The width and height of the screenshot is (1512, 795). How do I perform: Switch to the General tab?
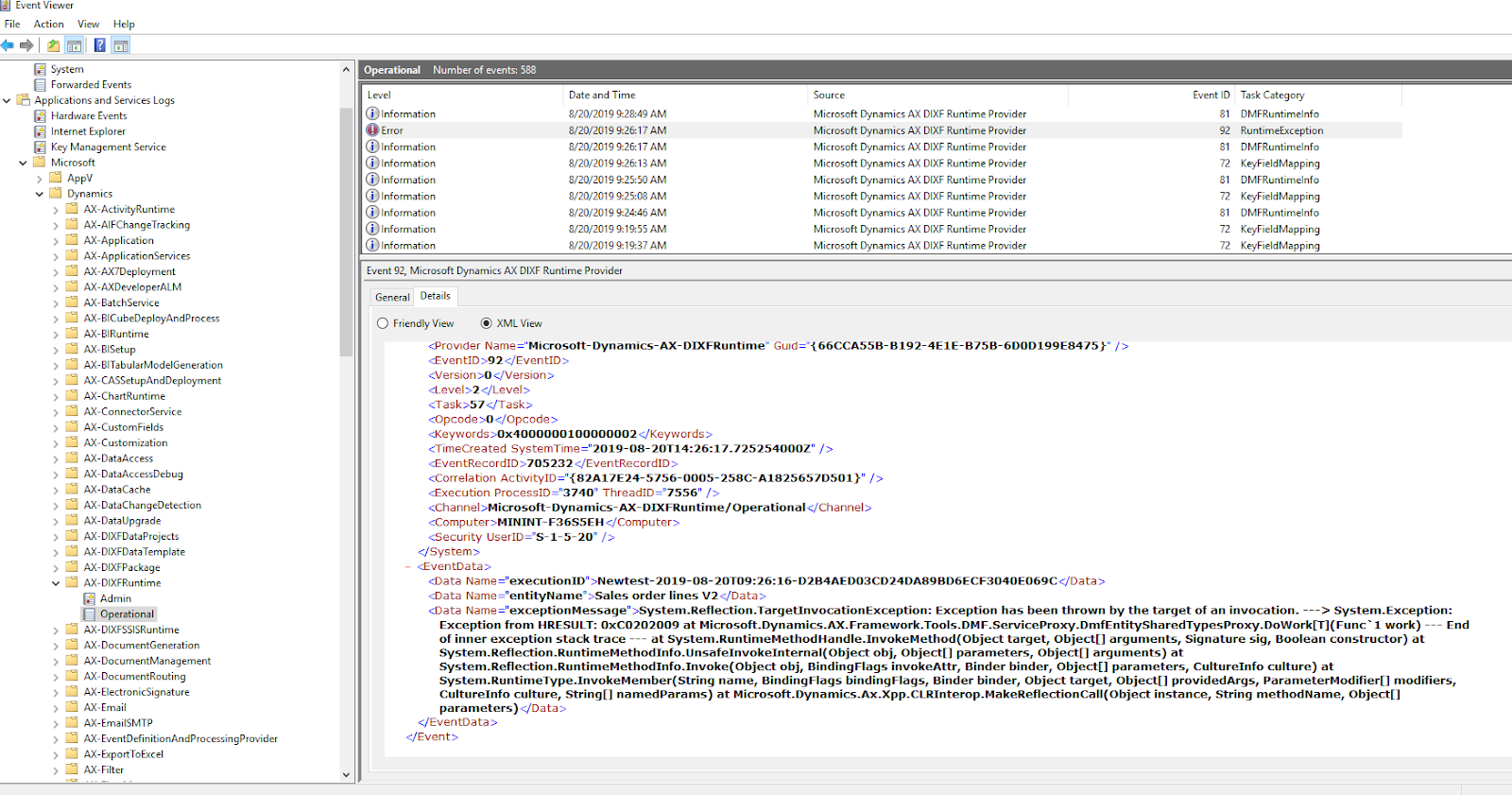click(x=392, y=297)
